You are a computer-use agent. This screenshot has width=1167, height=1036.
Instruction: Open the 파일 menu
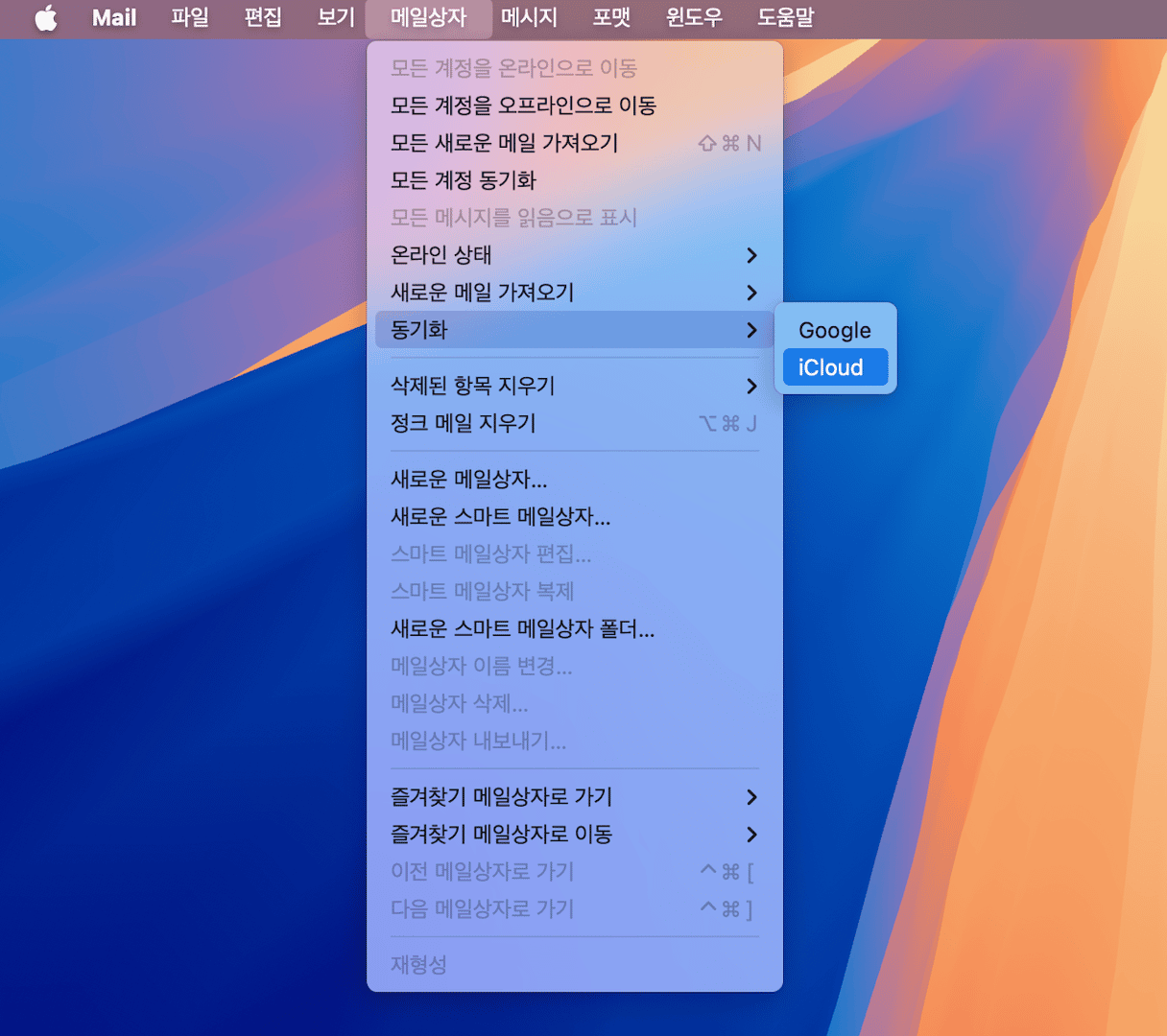[190, 18]
